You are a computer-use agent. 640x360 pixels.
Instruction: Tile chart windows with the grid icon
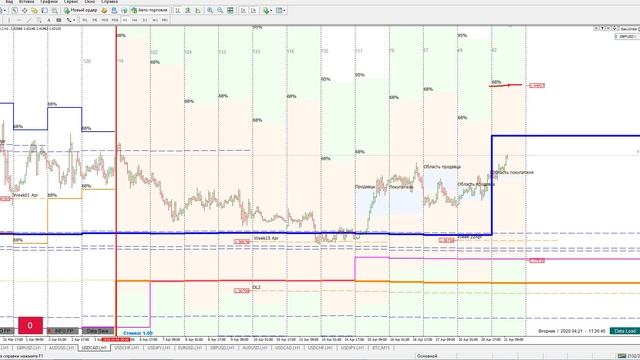pos(230,11)
